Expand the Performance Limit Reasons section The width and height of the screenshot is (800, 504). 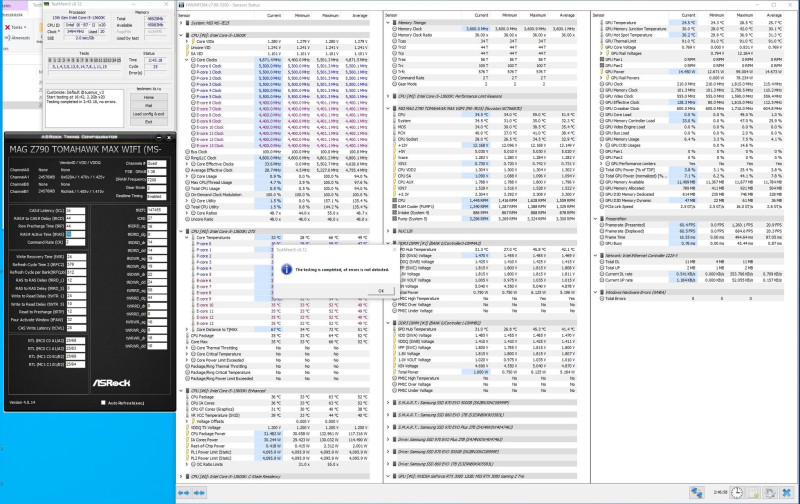389,96
